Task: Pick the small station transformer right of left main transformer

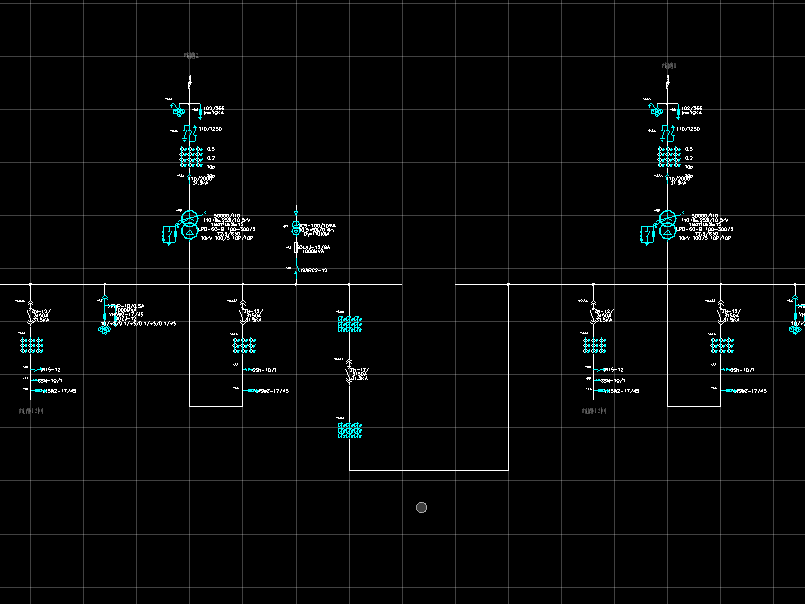Action: click(x=296, y=227)
